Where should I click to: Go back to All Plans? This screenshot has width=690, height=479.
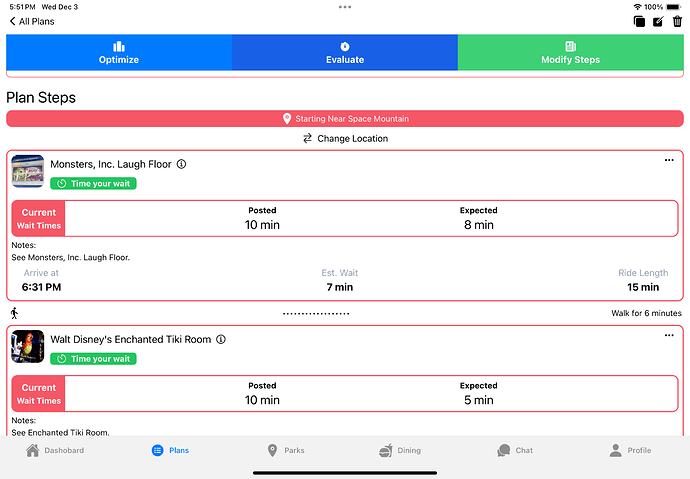point(32,21)
